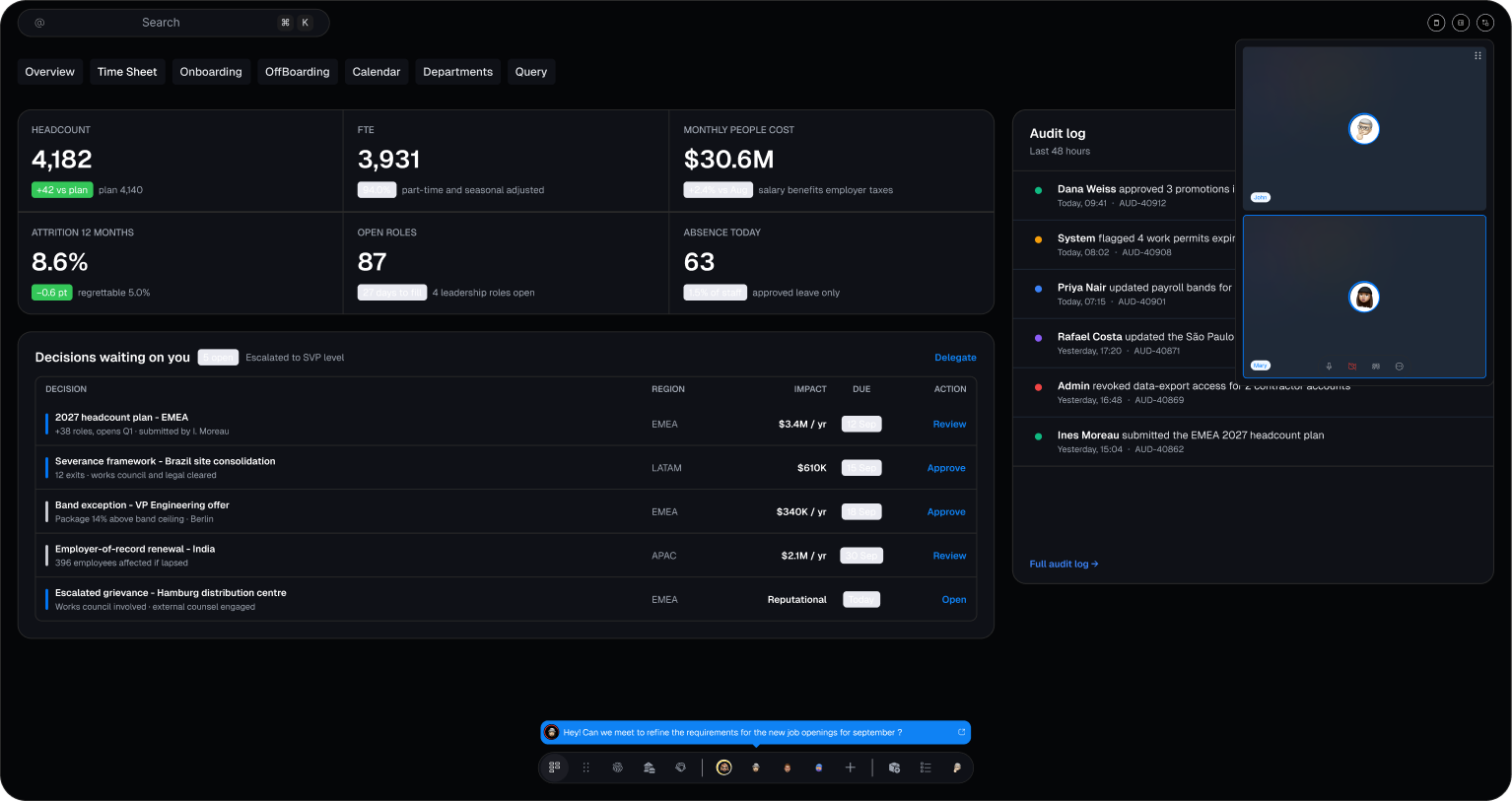The image size is (1512, 801).
Task: Click Mary's avatar in the video tile
Action: click(1364, 297)
